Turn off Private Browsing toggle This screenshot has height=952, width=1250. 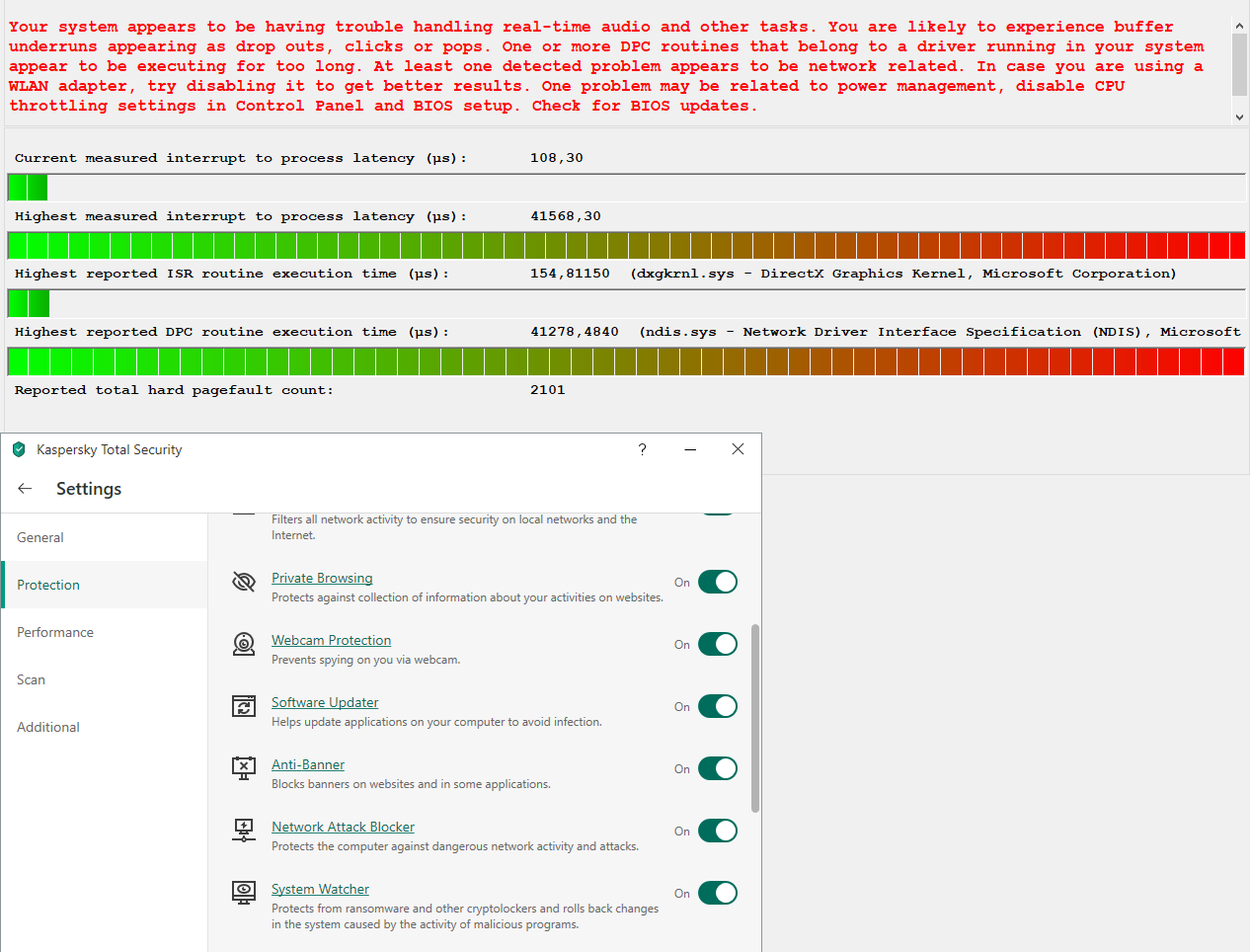click(718, 582)
